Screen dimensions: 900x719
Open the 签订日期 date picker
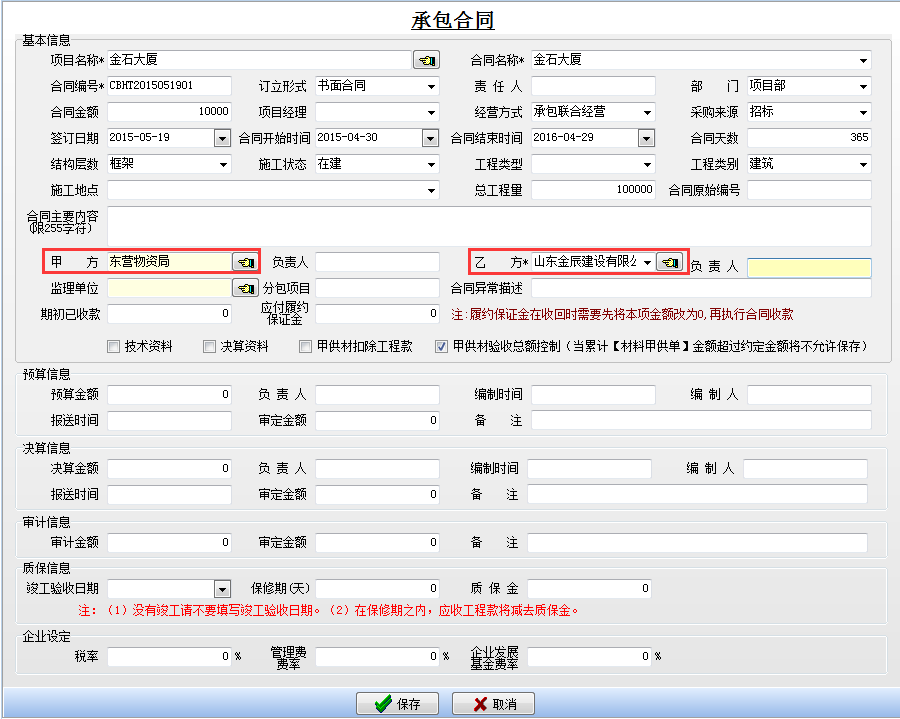pos(222,138)
